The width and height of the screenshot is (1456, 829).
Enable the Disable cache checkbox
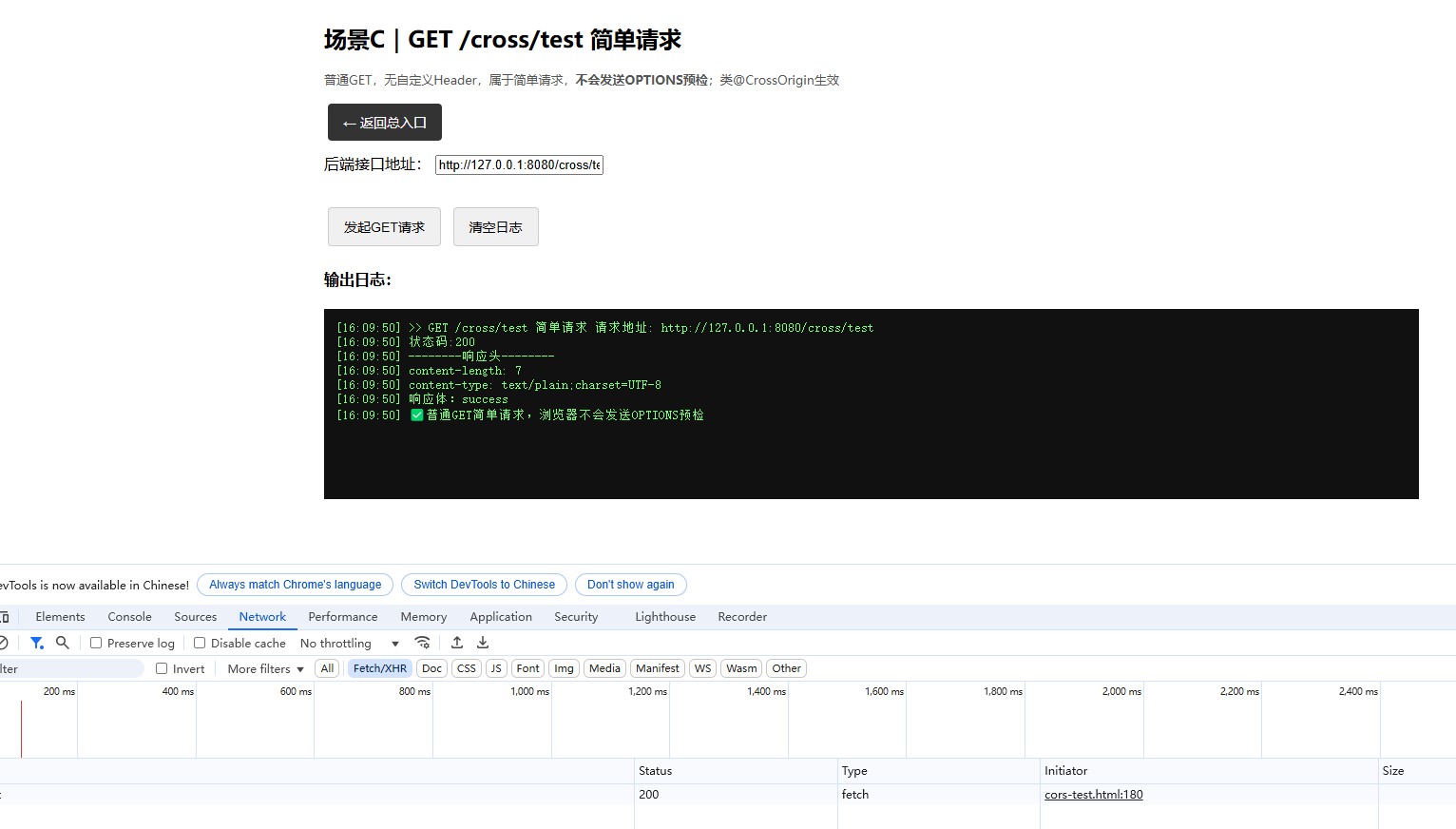[x=200, y=643]
